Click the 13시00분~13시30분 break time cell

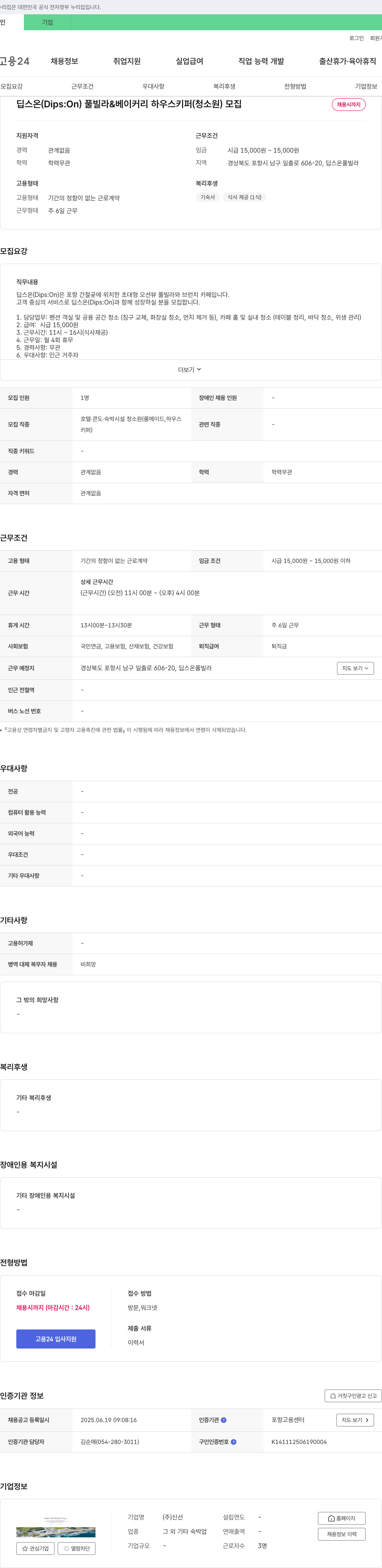point(106,625)
